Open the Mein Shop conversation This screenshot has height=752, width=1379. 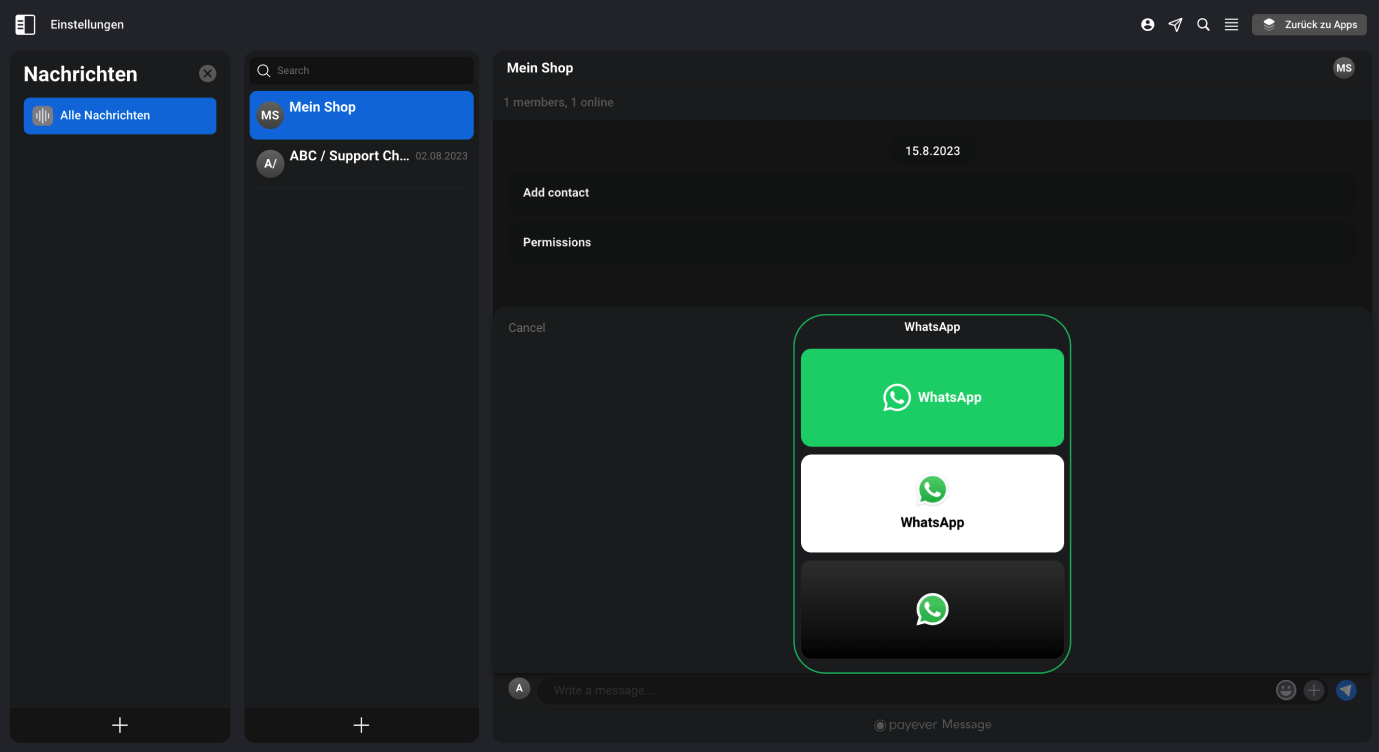tap(362, 115)
